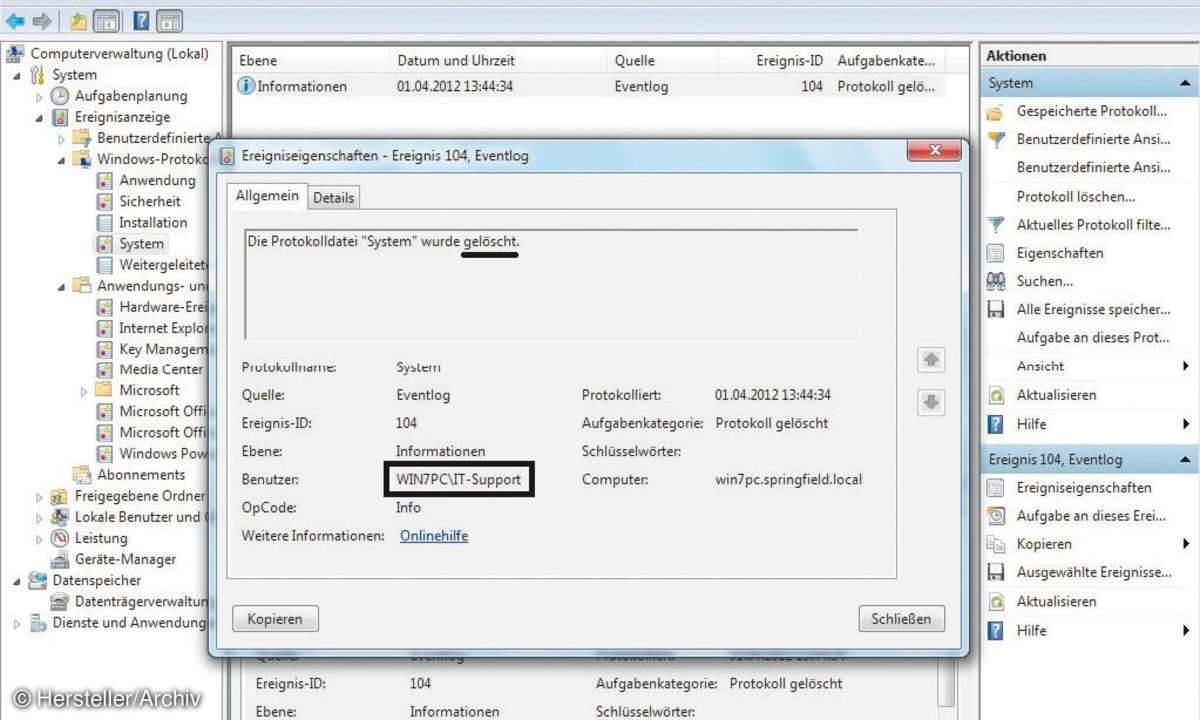Expand Leistung node arrow
Viewport: 1200px width, 720px height.
(39, 538)
